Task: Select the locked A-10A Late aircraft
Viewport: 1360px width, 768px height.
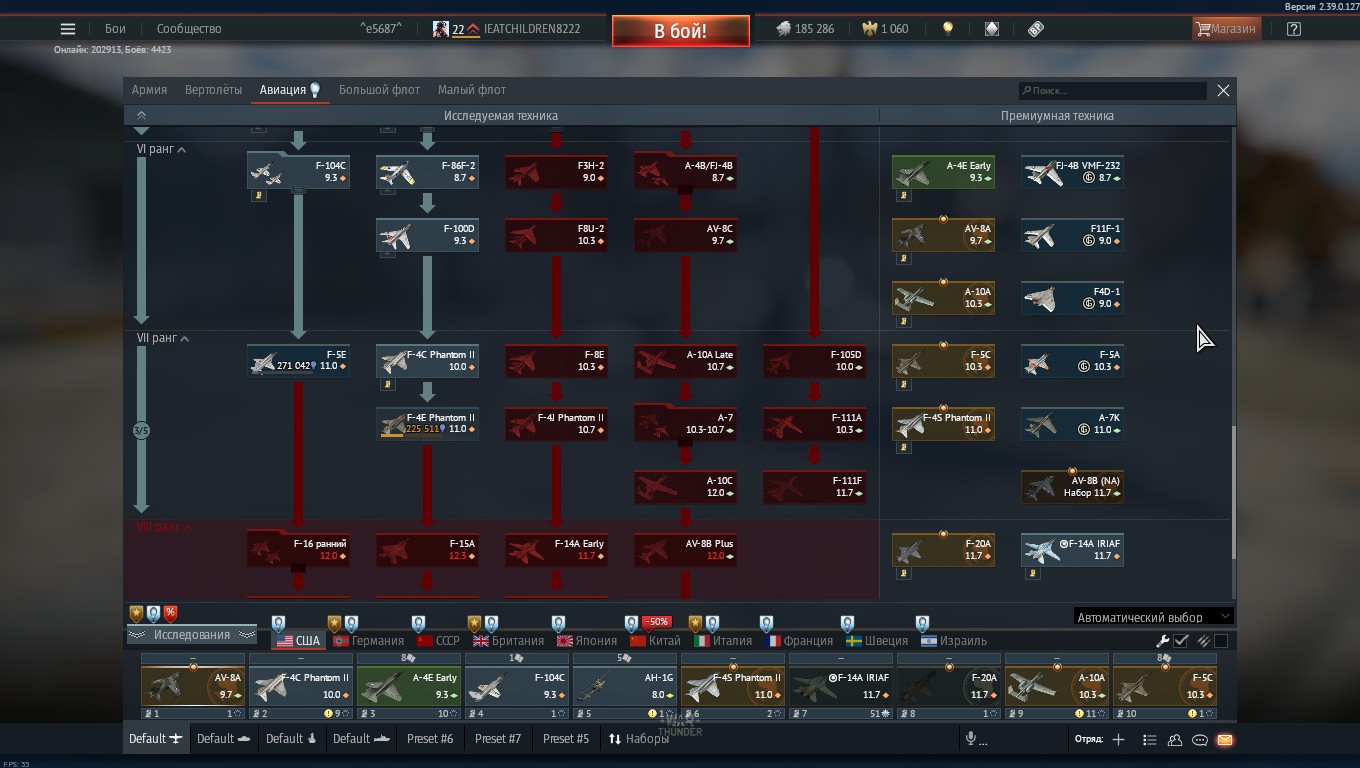Action: click(x=685, y=361)
